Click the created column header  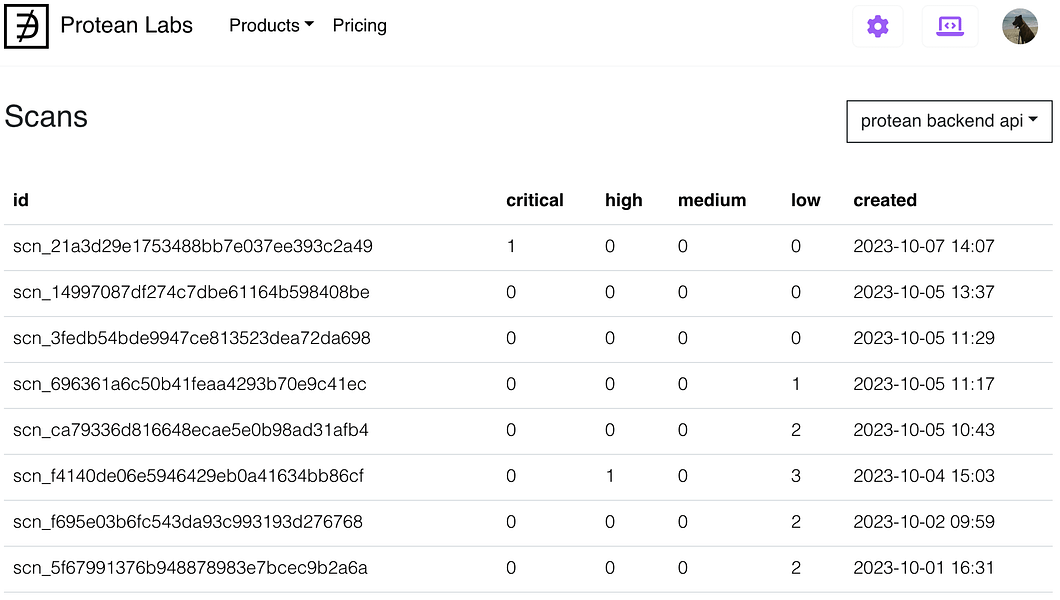[885, 200]
